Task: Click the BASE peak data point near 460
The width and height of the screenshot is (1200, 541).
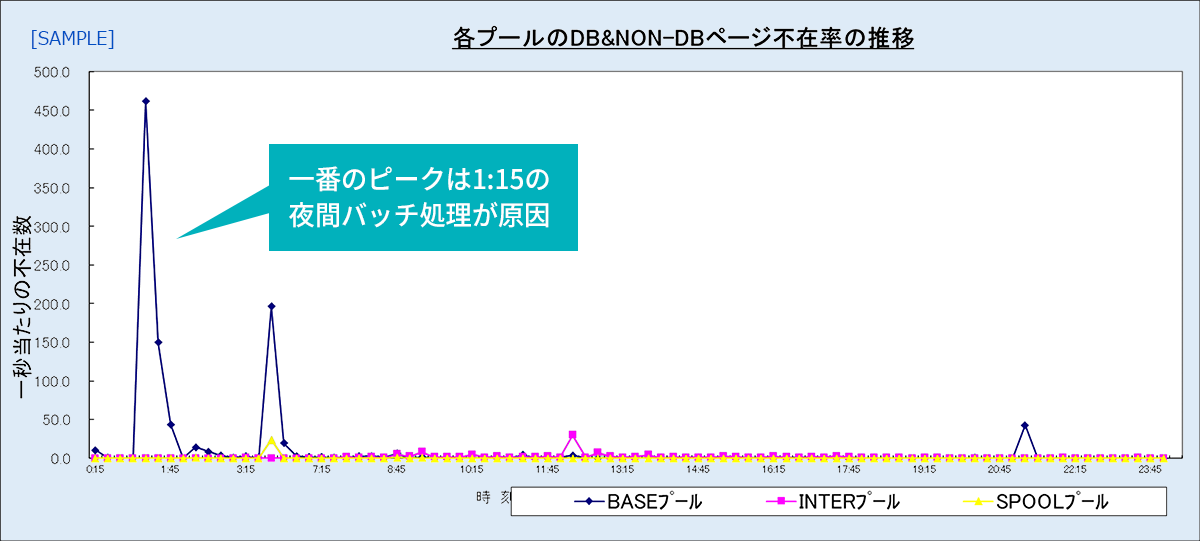Action: tap(146, 101)
